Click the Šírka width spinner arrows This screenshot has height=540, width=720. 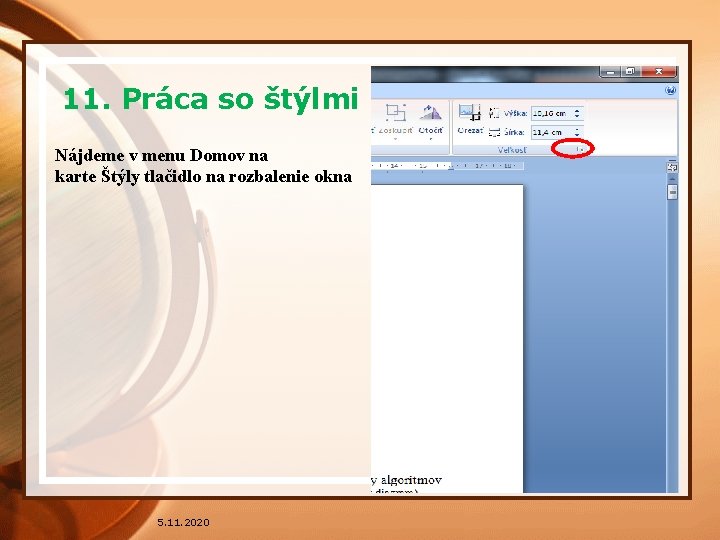(577, 132)
